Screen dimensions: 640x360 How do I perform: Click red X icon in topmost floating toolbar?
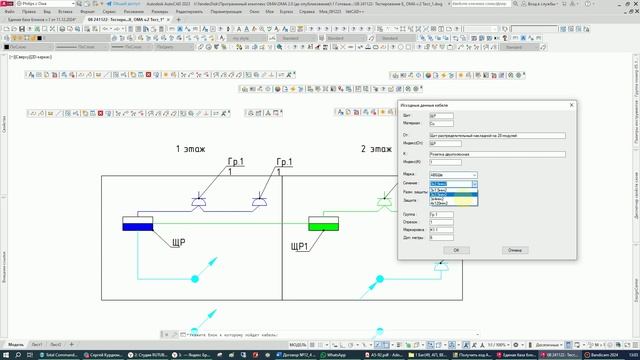(149, 75)
